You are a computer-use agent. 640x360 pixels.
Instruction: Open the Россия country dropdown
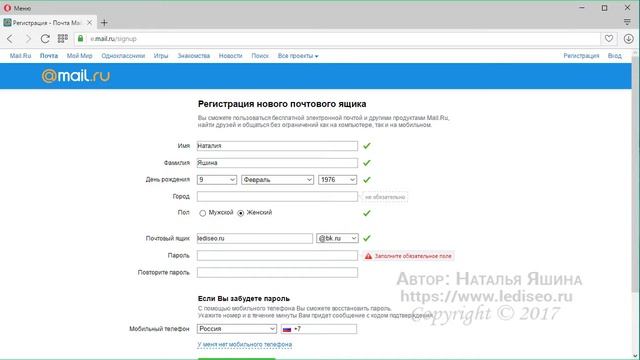(237, 329)
